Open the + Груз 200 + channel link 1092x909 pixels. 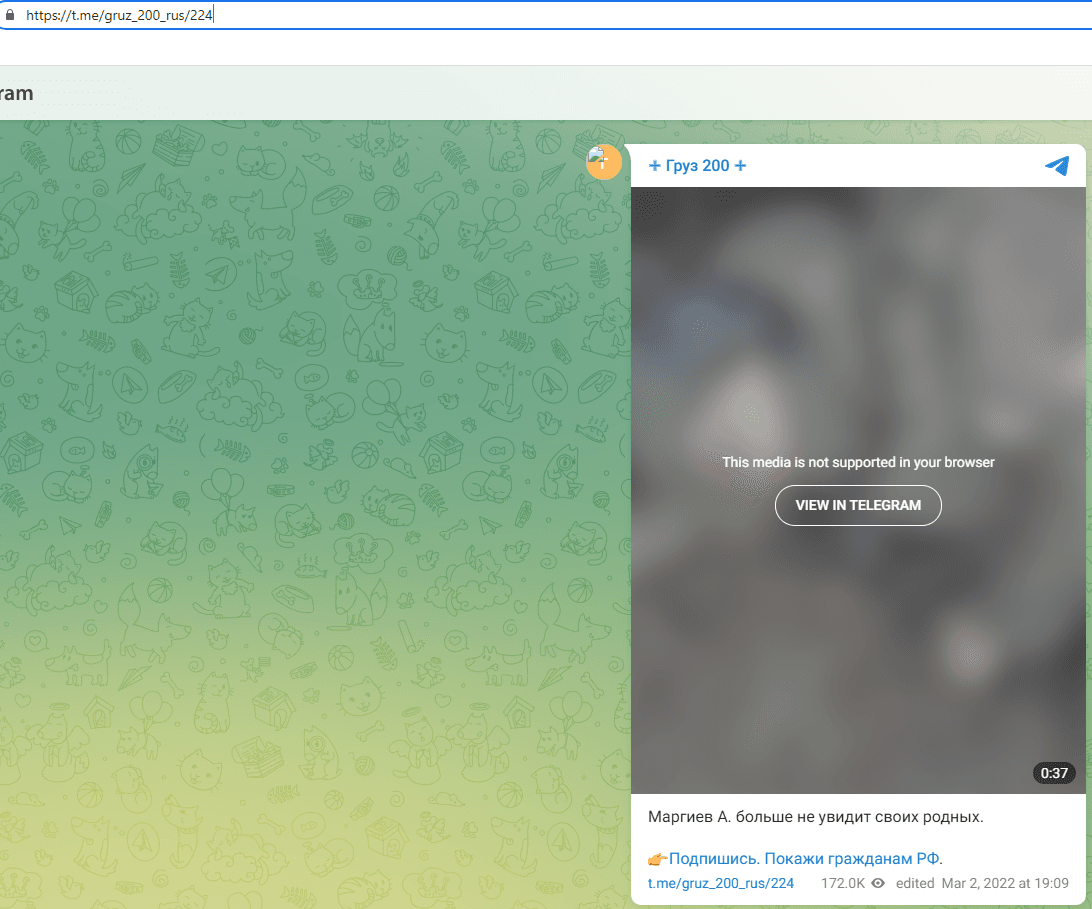click(x=697, y=166)
